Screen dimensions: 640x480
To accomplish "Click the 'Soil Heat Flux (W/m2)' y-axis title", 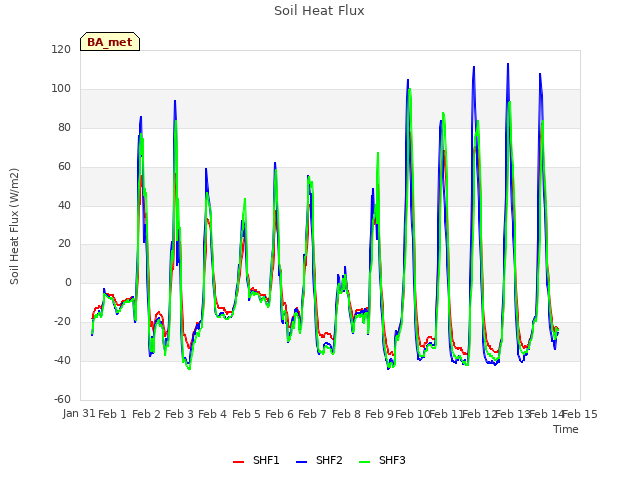I will (14, 226).
